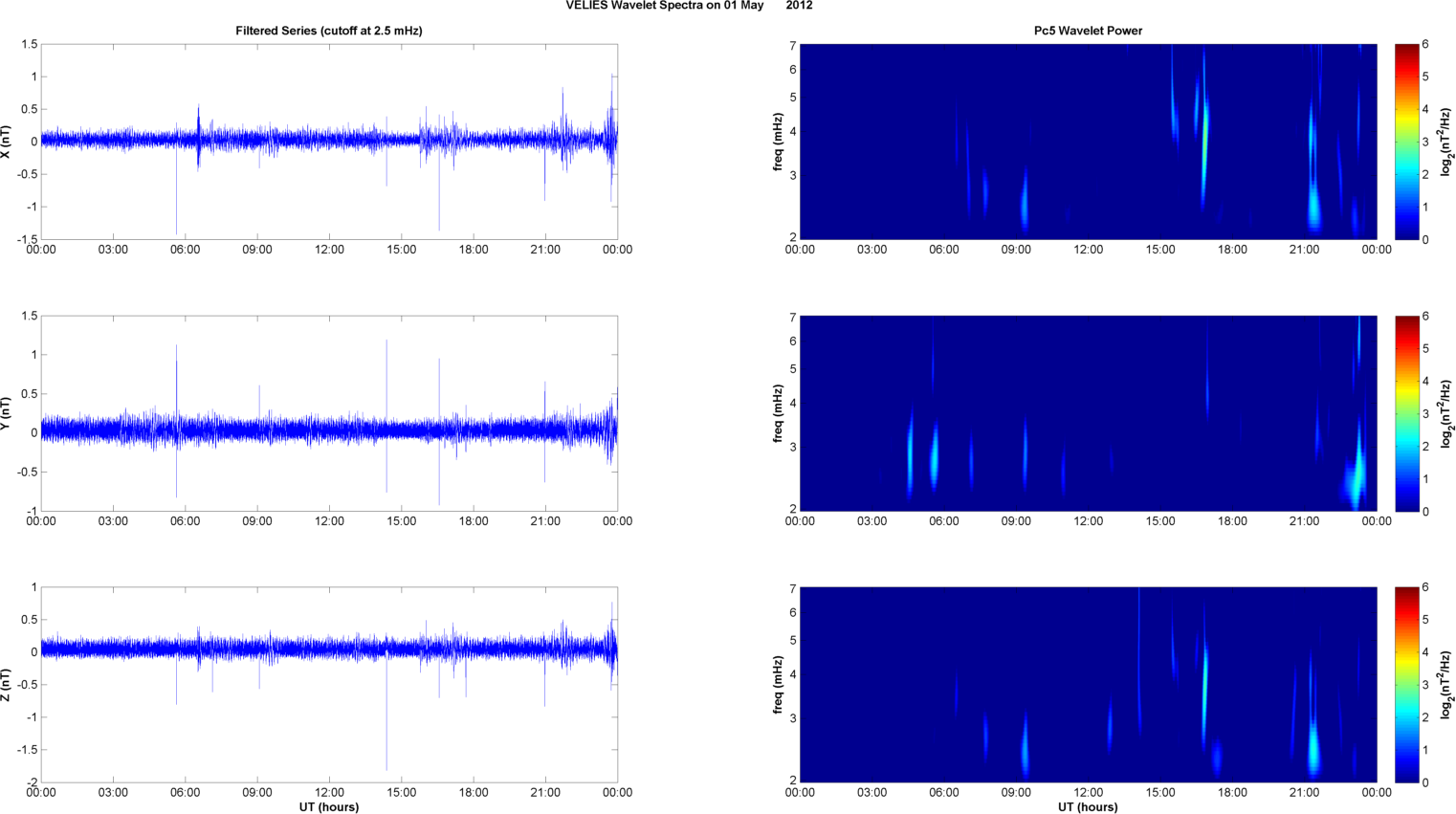Click the log2(nT²/Hz) label on X-component colorbar
This screenshot has height=814, width=1456.
pos(1446,142)
